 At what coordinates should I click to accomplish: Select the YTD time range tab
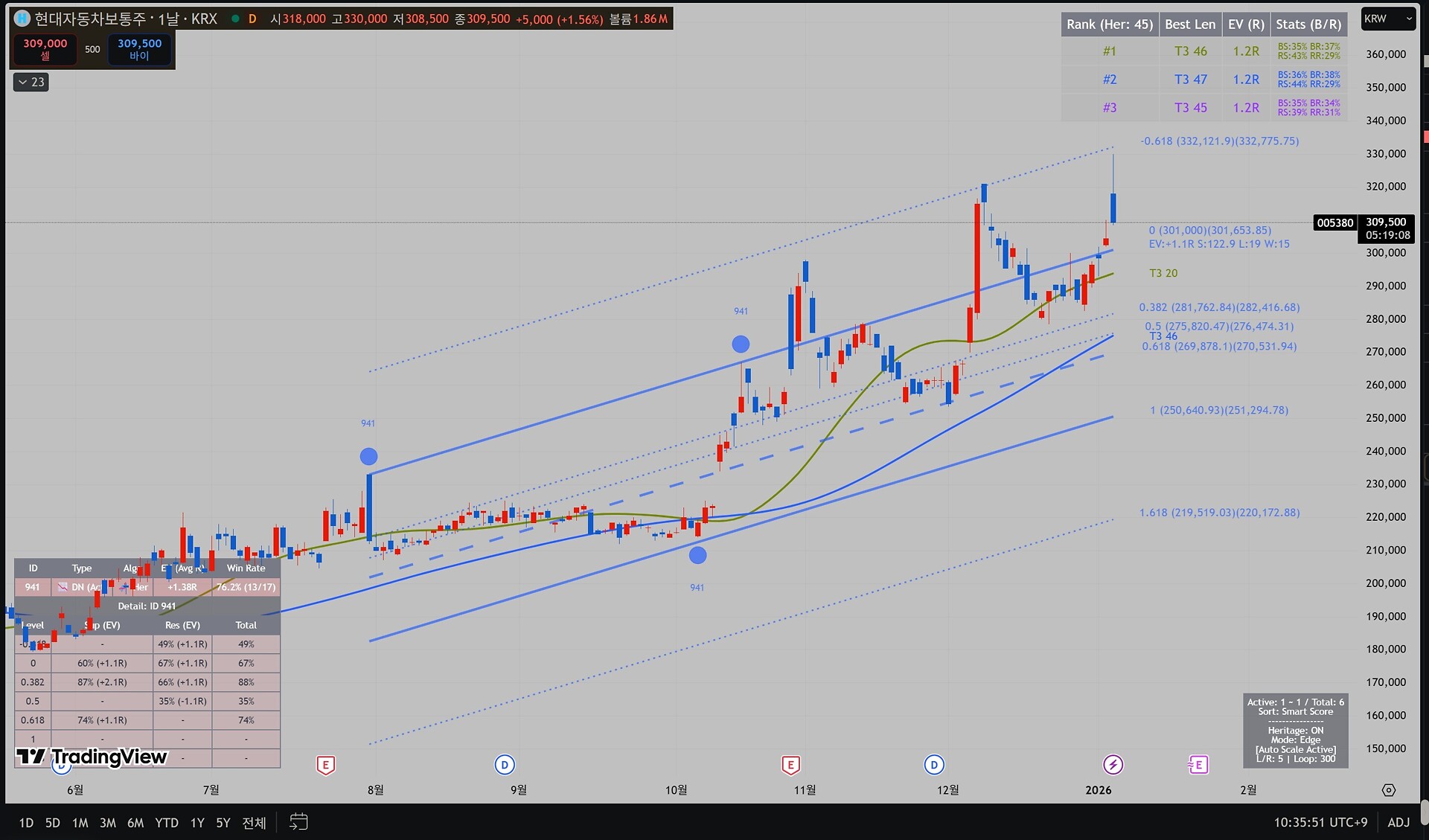pos(167,823)
